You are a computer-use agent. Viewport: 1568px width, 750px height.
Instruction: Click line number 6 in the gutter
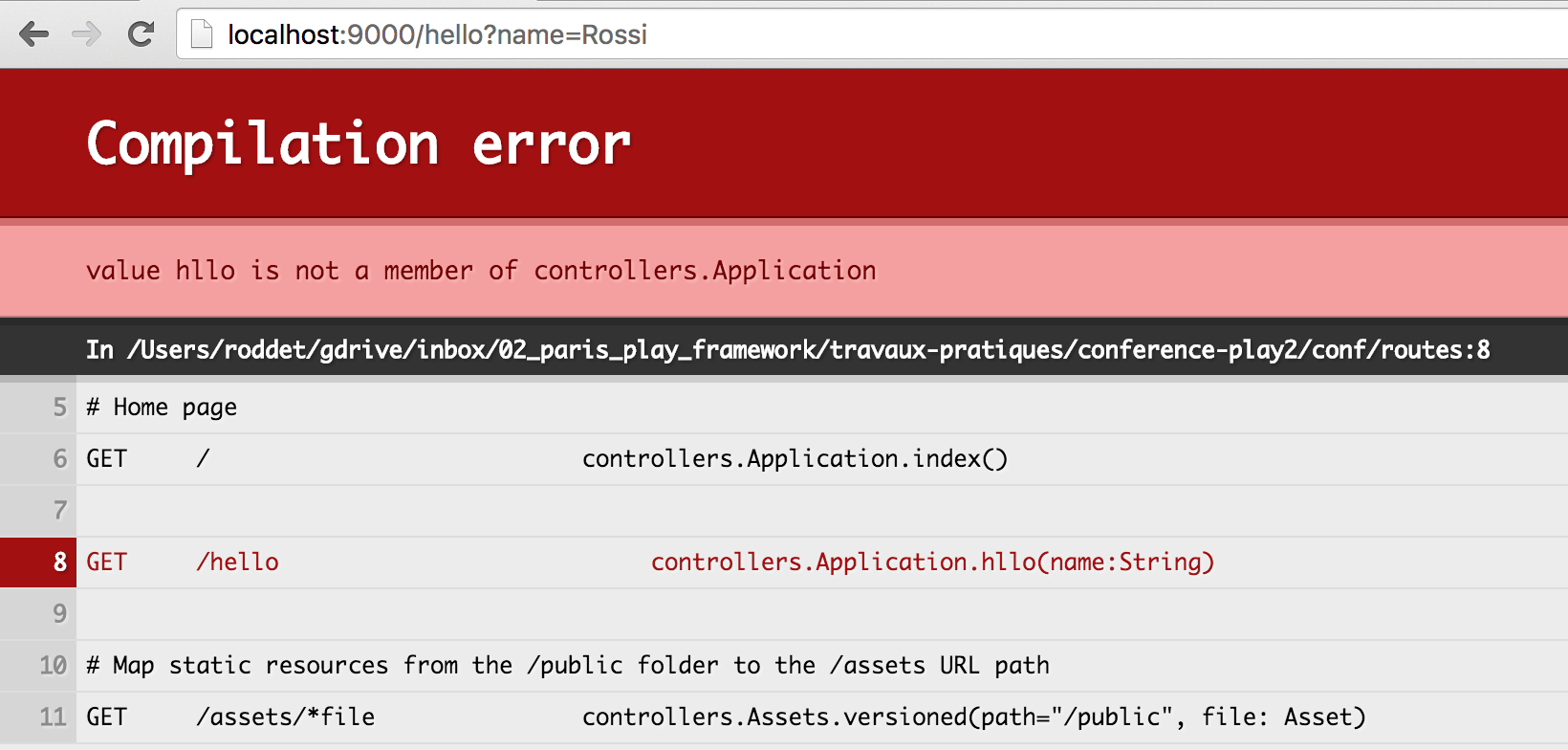(x=59, y=459)
